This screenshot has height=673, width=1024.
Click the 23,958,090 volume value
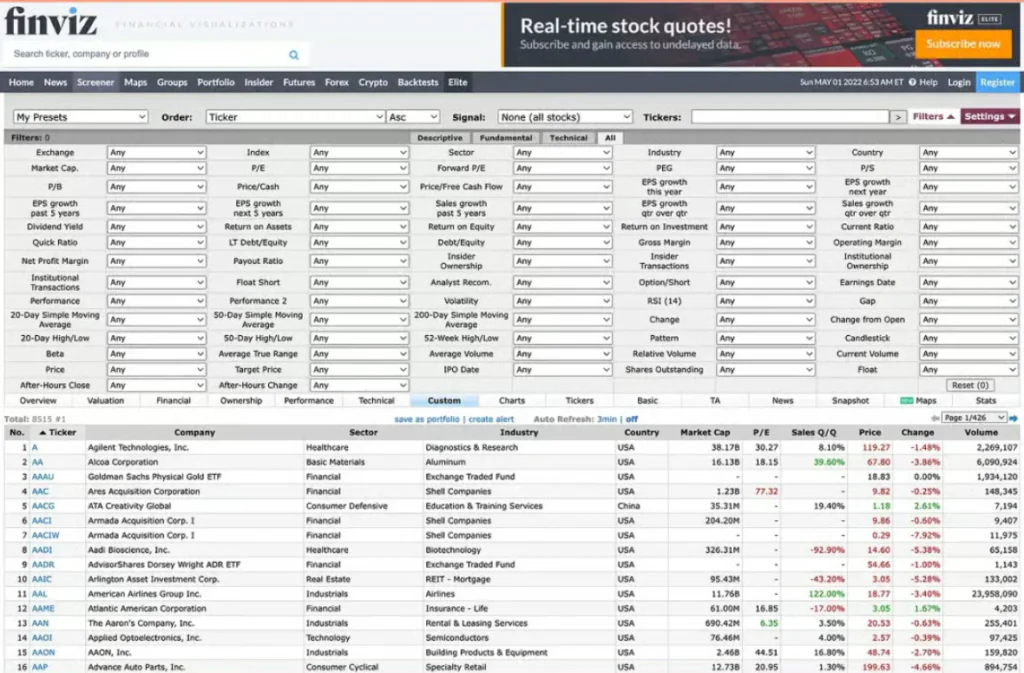pos(995,594)
